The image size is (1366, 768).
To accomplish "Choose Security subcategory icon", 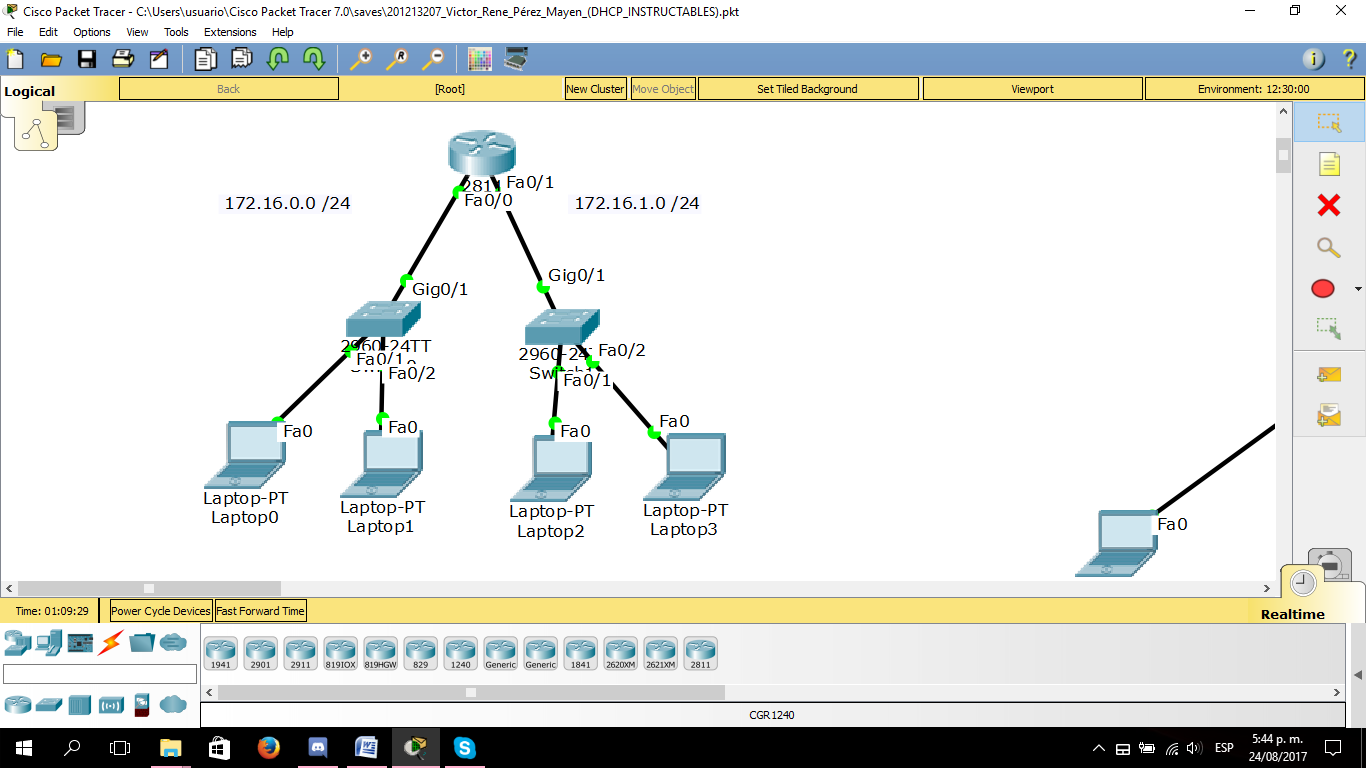I will coord(142,705).
